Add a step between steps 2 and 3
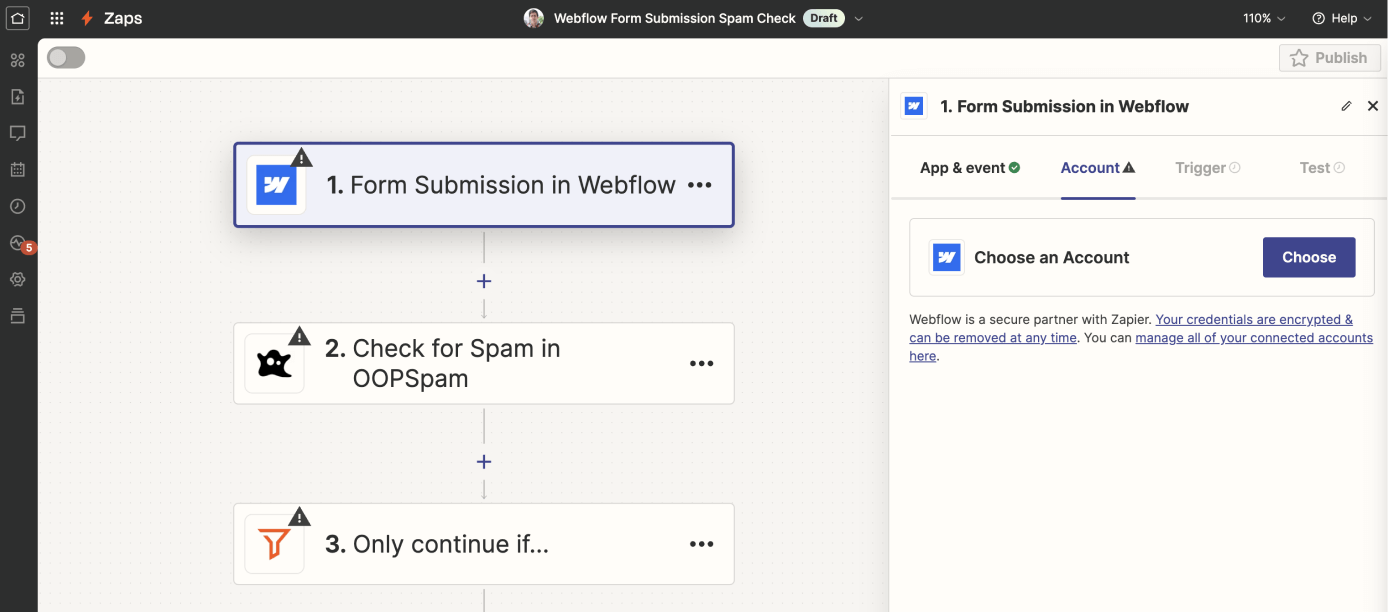Screen dimensions: 1388x612 (484, 462)
